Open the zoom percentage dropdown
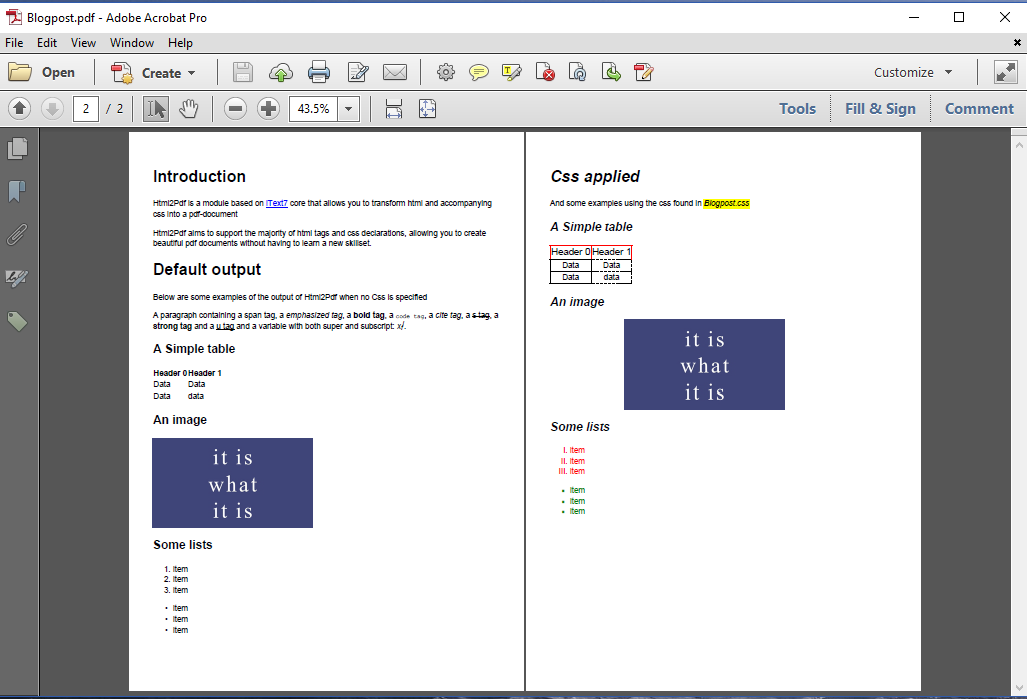This screenshot has width=1027, height=699. coord(348,109)
